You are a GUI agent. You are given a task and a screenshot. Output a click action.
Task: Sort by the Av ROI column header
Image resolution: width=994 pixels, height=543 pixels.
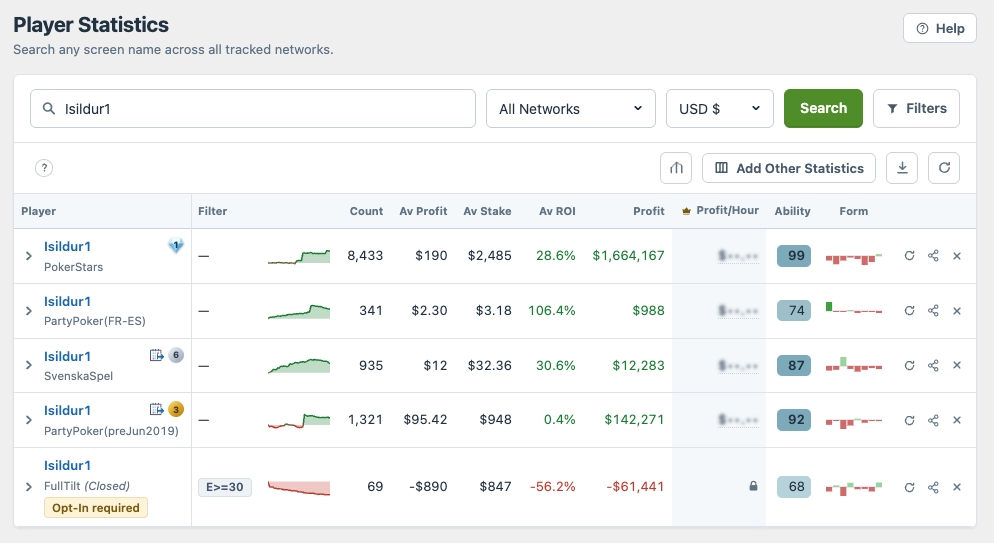[557, 211]
